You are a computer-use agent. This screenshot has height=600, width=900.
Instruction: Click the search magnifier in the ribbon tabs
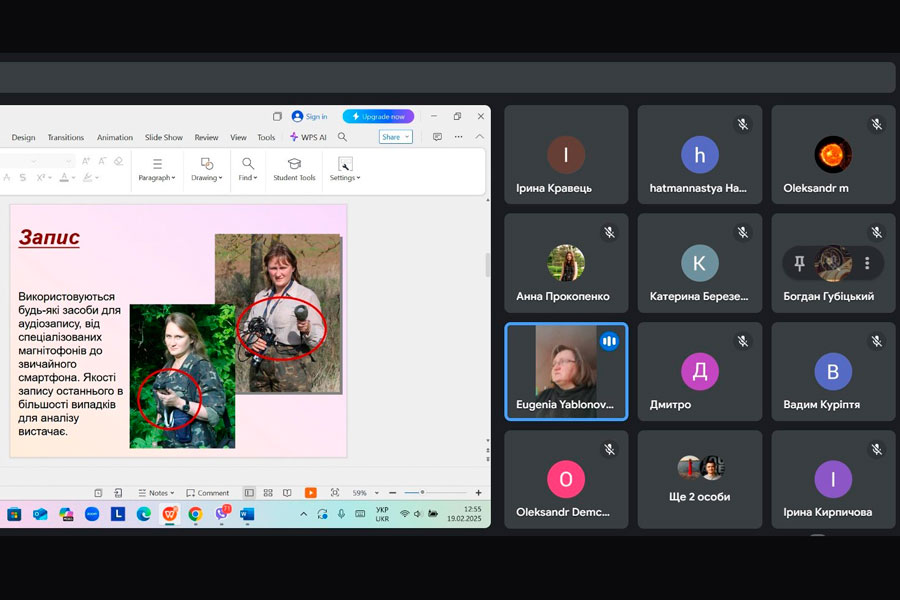pyautogui.click(x=342, y=137)
